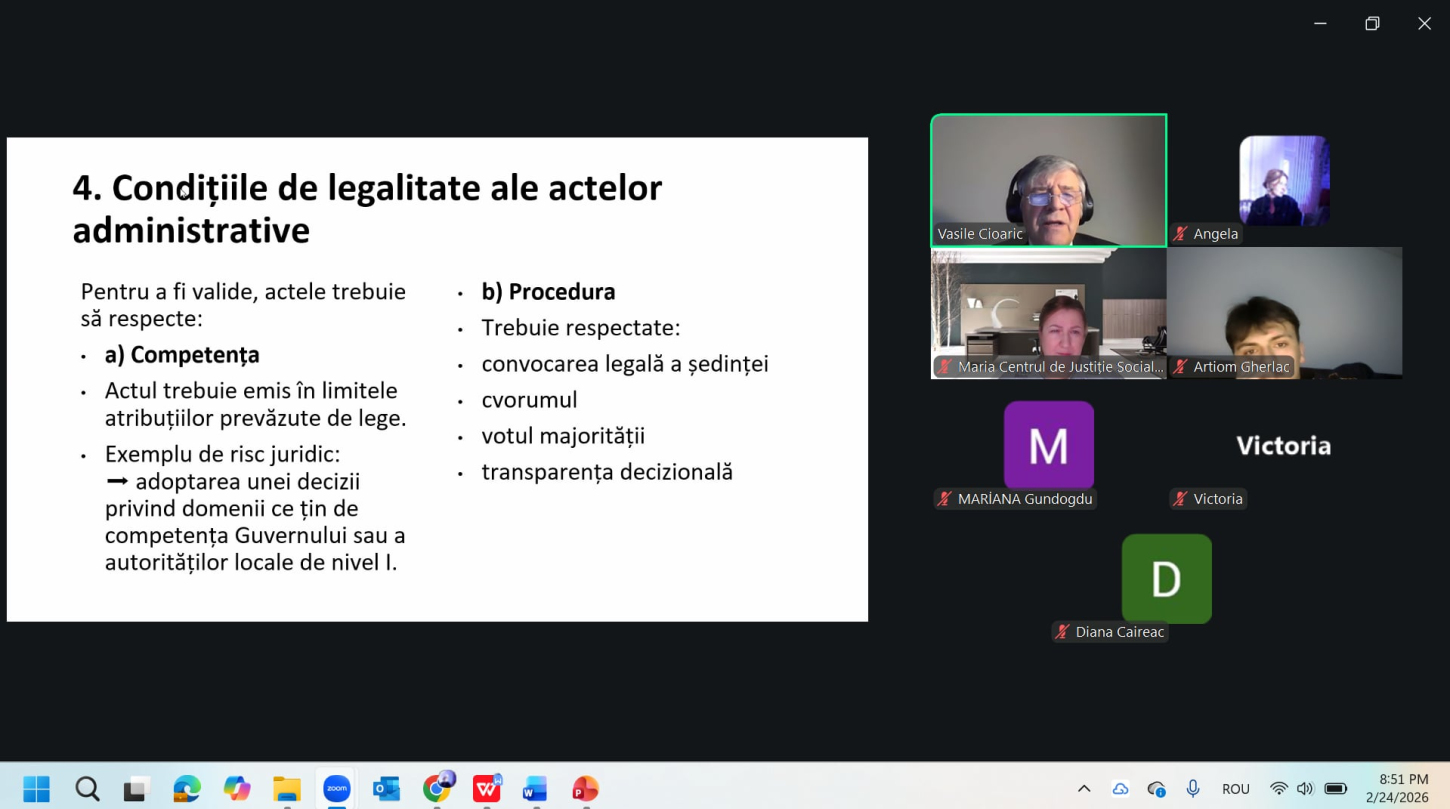Open Word from the taskbar

[535, 789]
